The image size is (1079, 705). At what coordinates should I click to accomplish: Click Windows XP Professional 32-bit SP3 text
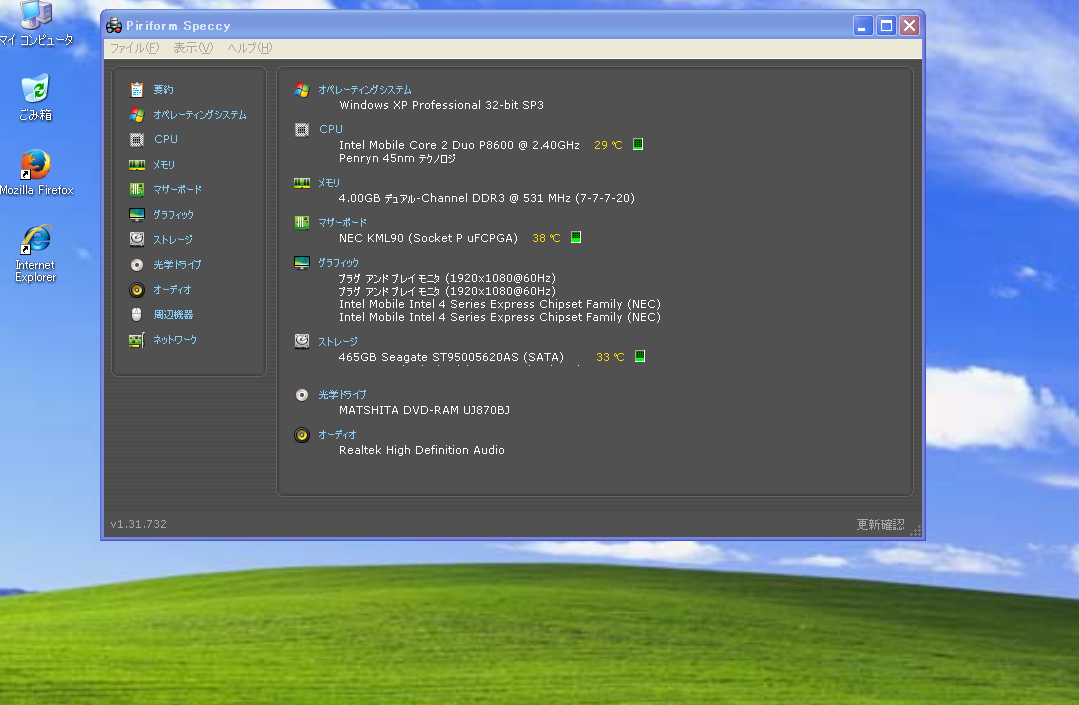click(x=441, y=105)
